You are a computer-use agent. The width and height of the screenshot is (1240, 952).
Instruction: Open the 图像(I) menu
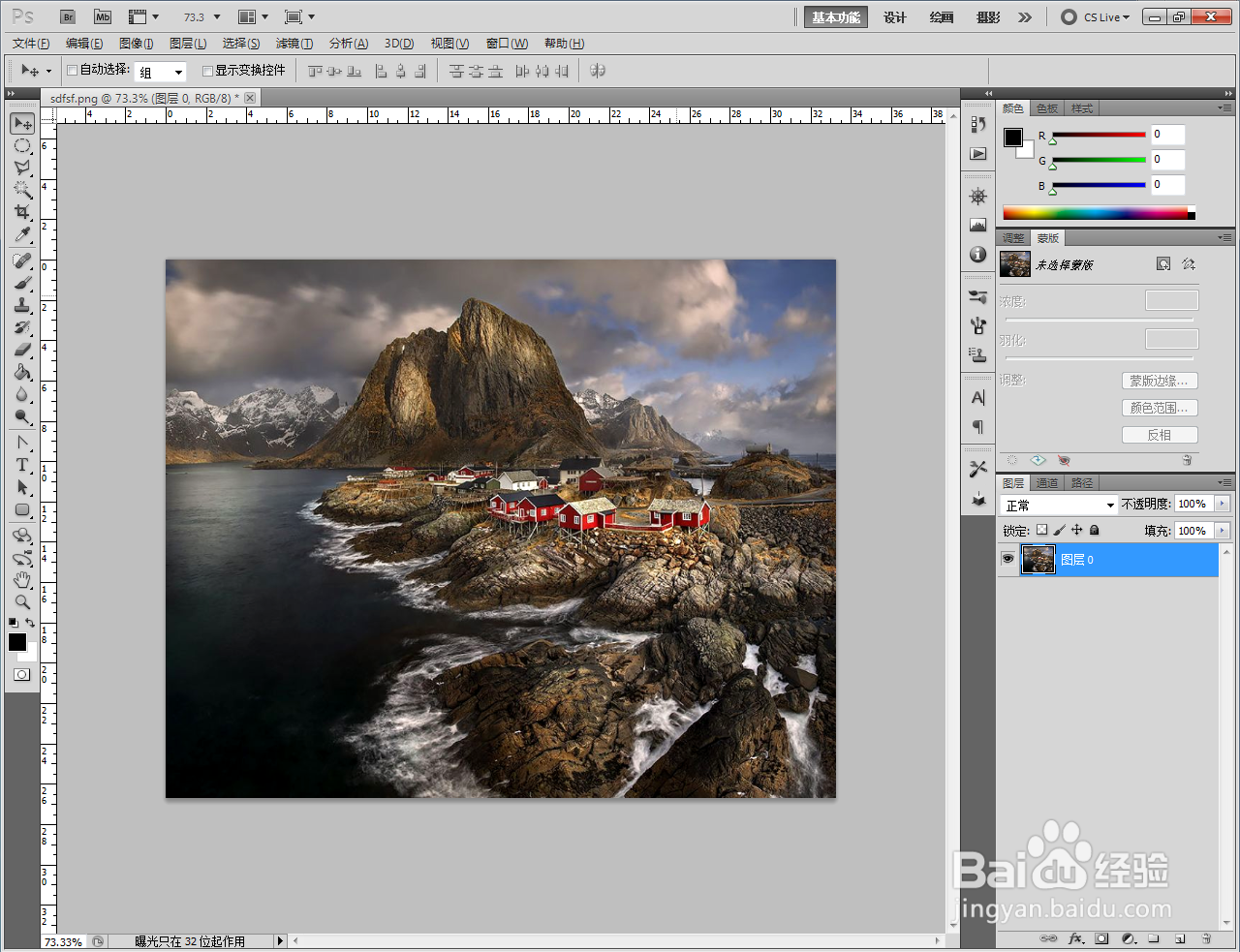(136, 44)
